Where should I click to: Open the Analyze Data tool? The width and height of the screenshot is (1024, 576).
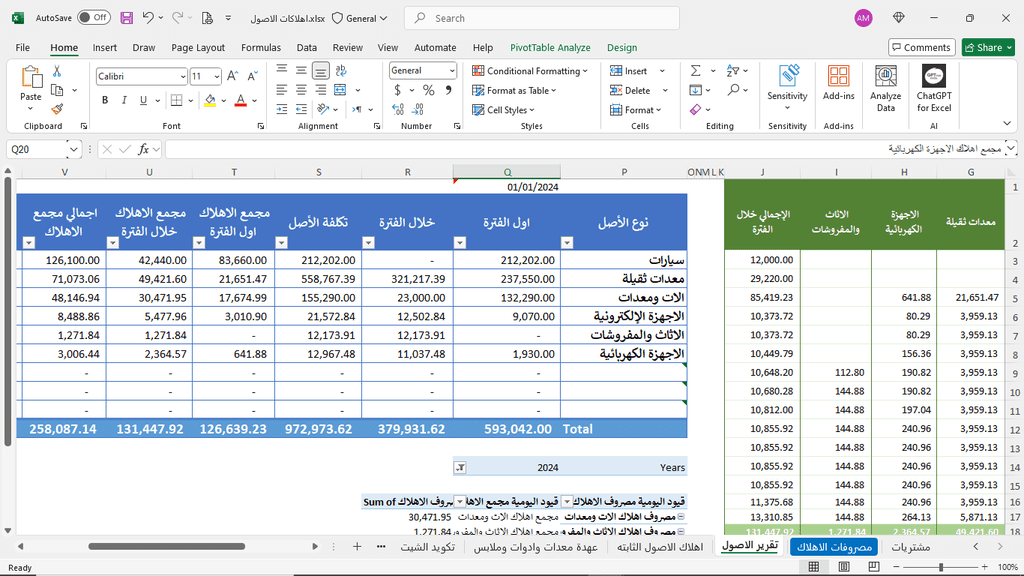(x=885, y=89)
